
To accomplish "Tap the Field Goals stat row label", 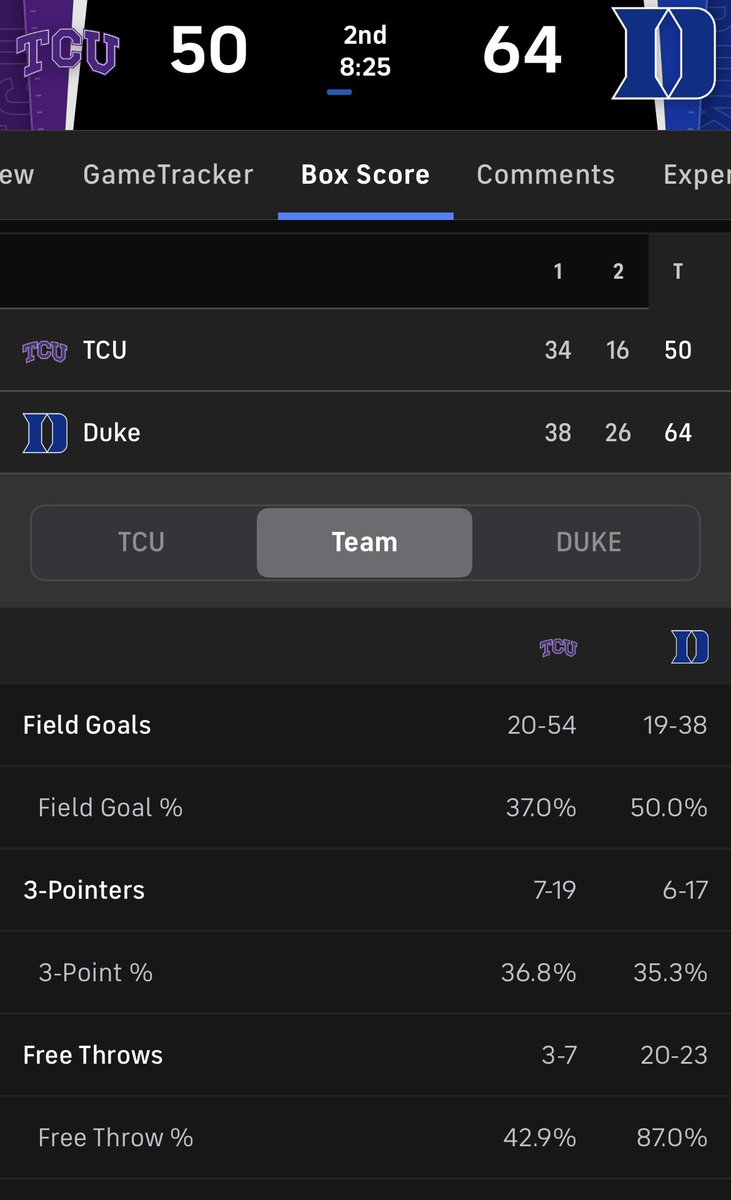I will tap(87, 725).
